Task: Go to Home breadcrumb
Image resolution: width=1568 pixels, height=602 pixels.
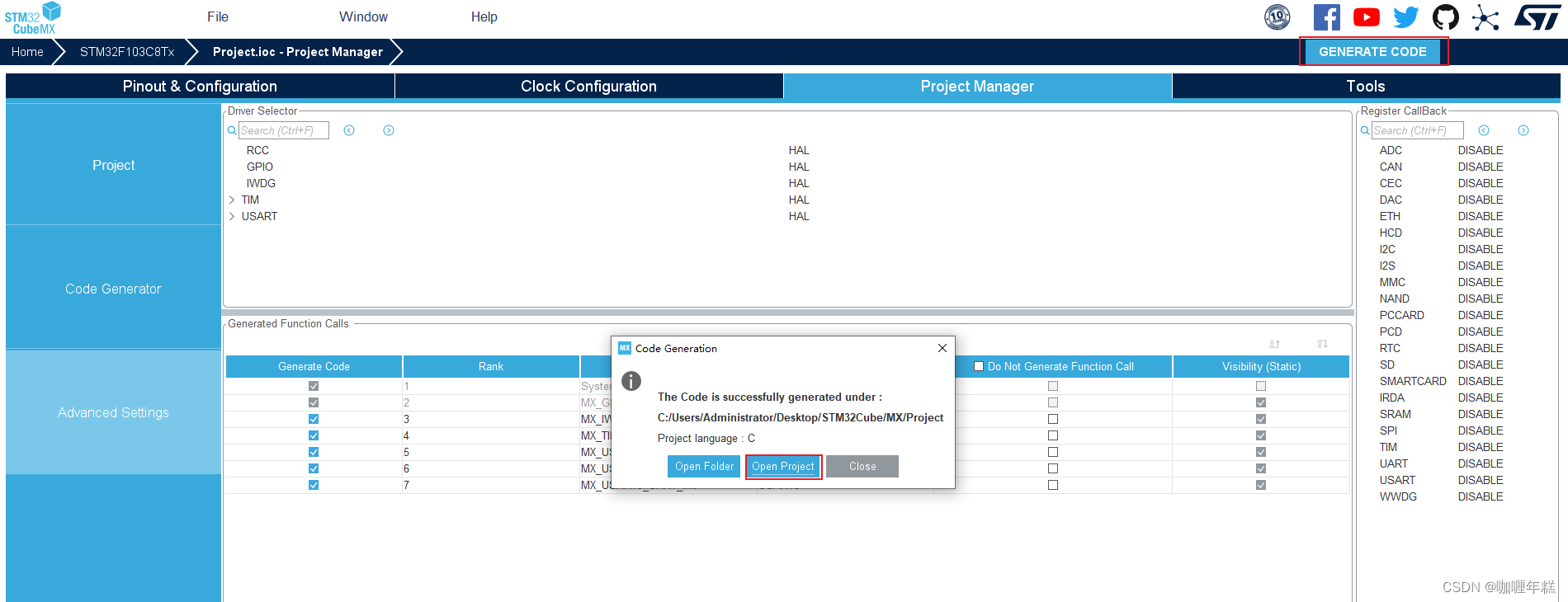Action: [27, 51]
